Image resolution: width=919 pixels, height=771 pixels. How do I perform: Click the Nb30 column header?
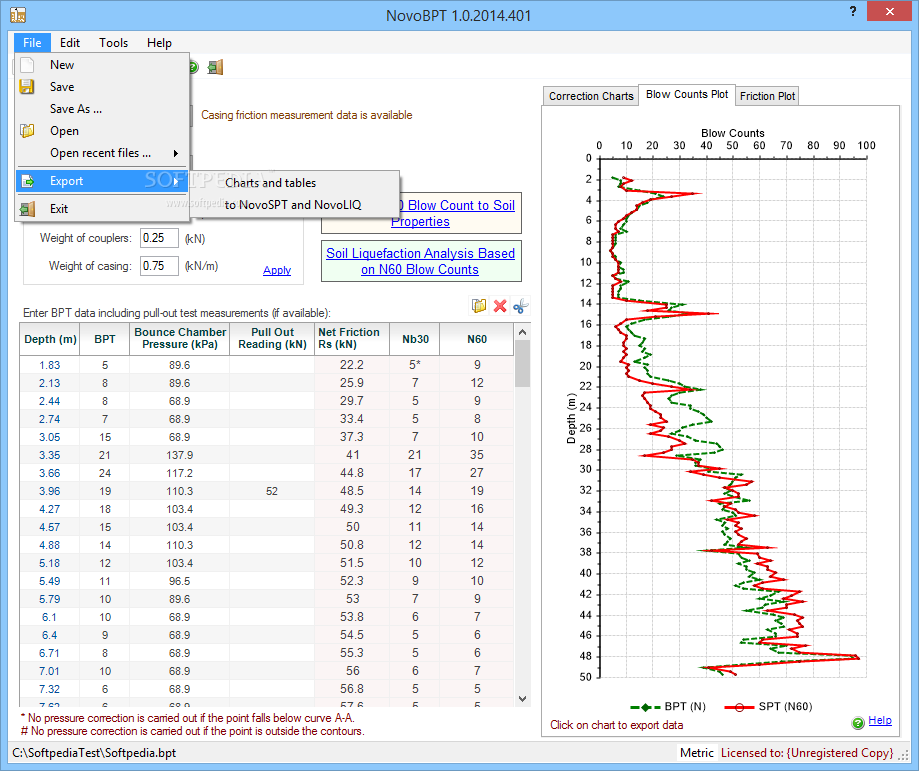[x=415, y=339]
